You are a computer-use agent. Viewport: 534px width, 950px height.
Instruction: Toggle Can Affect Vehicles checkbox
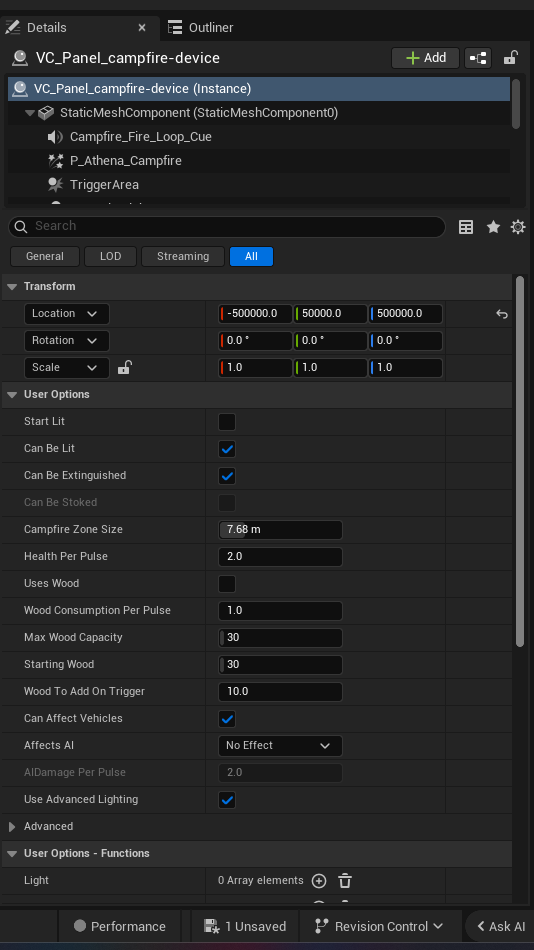tap(227, 719)
